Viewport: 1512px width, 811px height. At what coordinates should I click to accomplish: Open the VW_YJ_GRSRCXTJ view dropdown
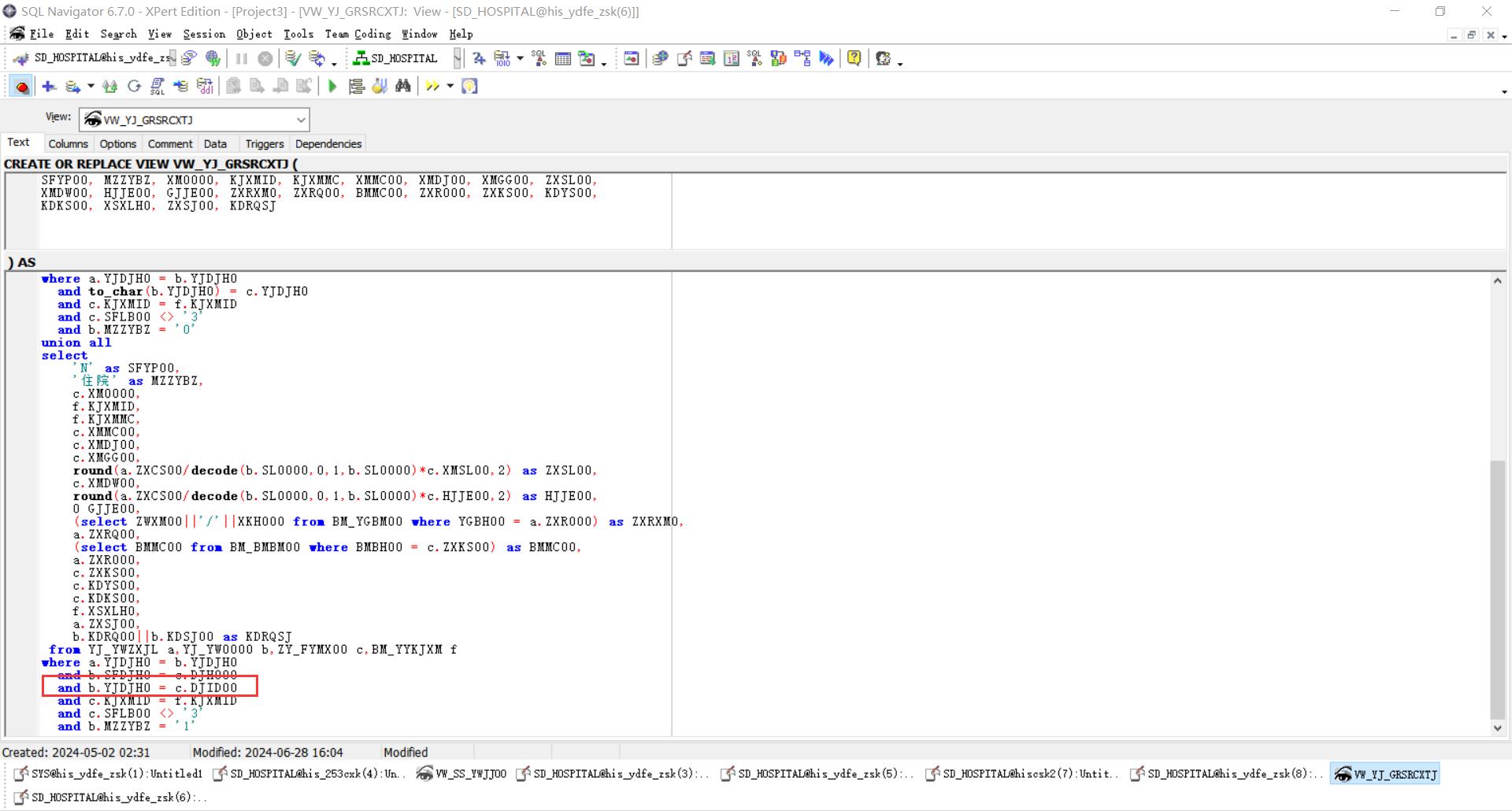[x=300, y=120]
